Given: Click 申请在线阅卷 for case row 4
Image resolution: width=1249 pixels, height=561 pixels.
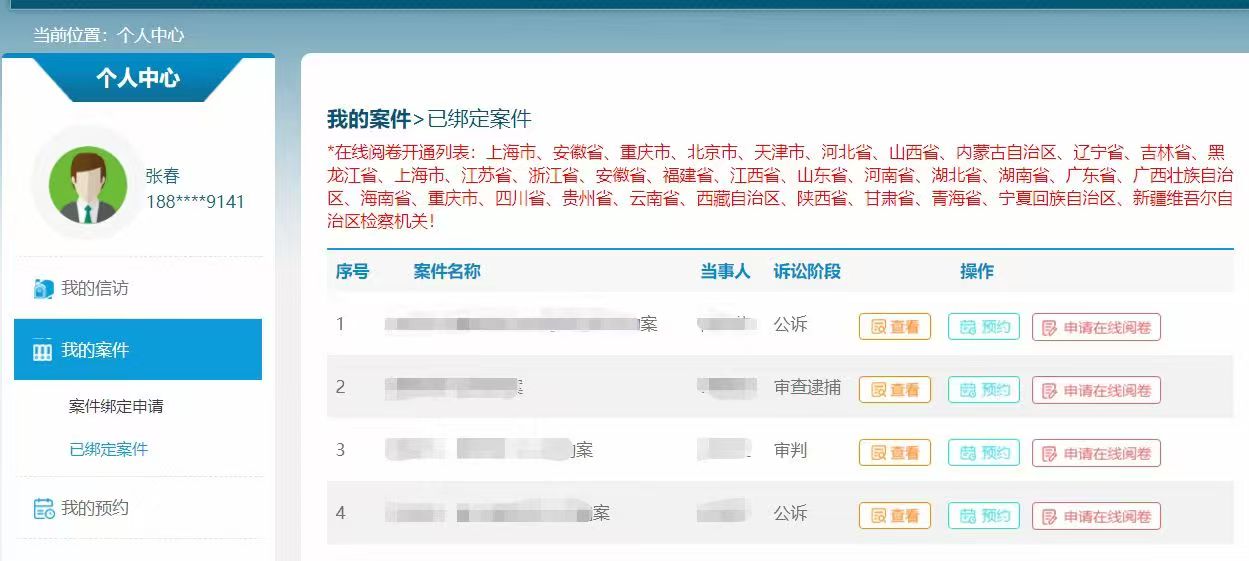Looking at the screenshot, I should pos(1096,516).
